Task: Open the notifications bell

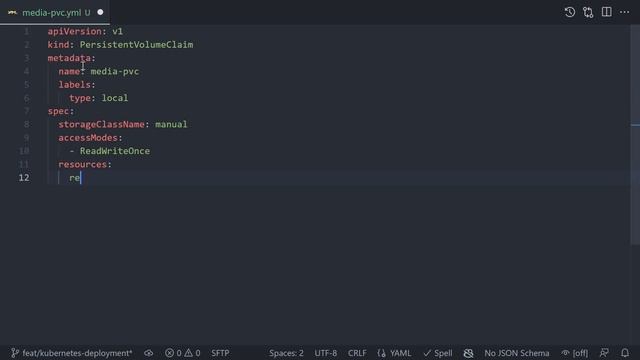Action: coord(625,353)
